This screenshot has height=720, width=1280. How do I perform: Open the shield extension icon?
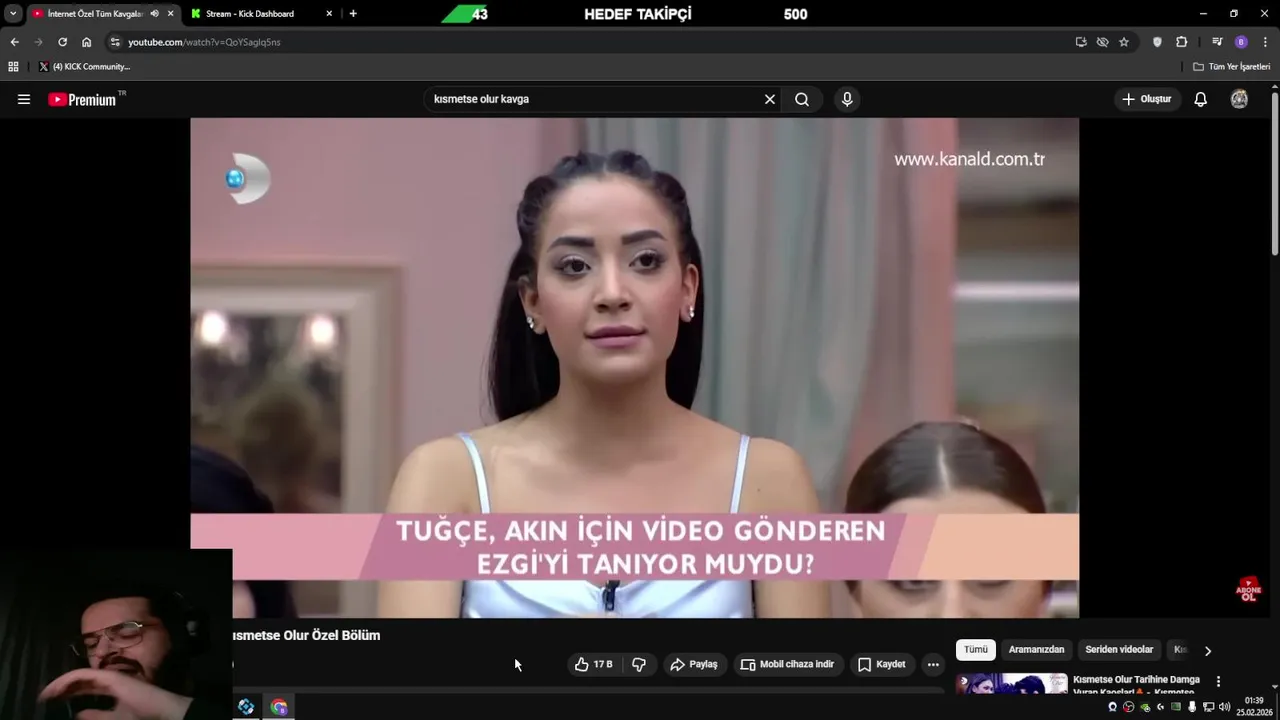click(1157, 42)
